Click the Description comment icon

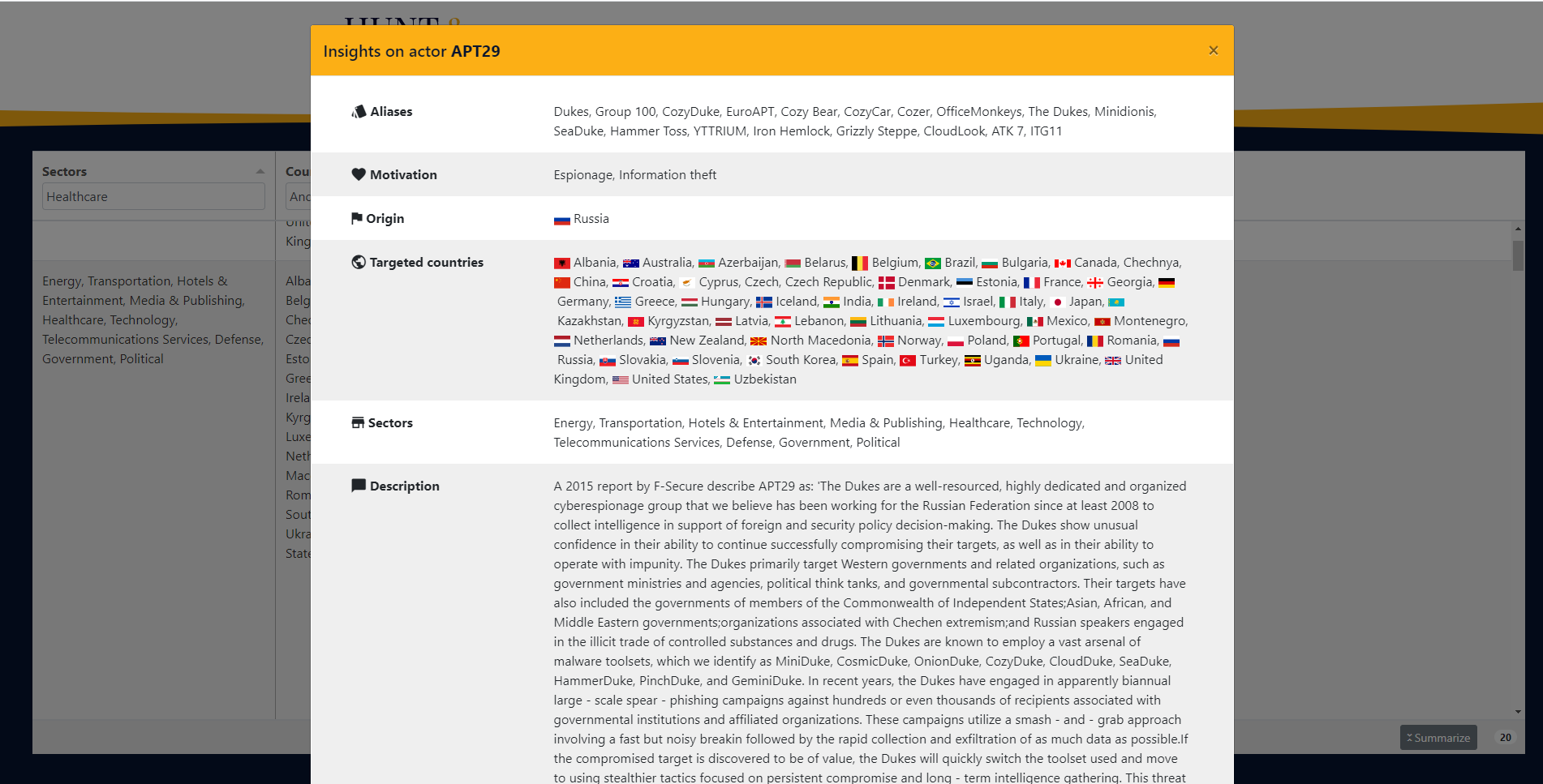(359, 486)
